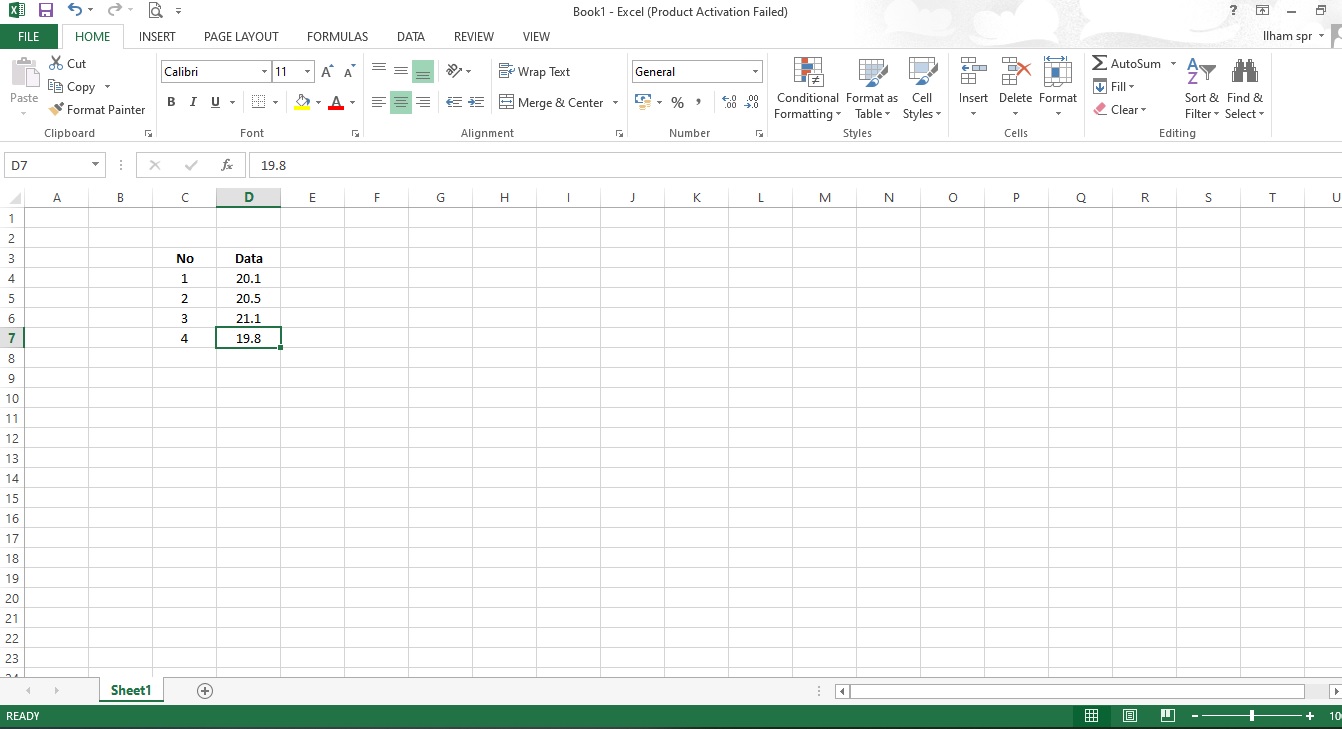Decrease decimal places
Image resolution: width=1342 pixels, height=729 pixels.
[x=752, y=102]
